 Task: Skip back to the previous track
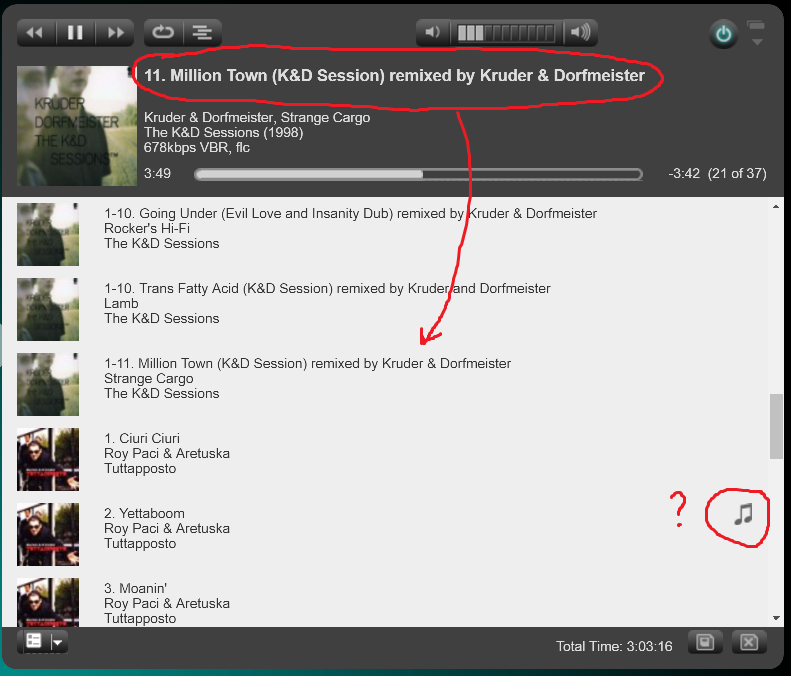tap(36, 33)
